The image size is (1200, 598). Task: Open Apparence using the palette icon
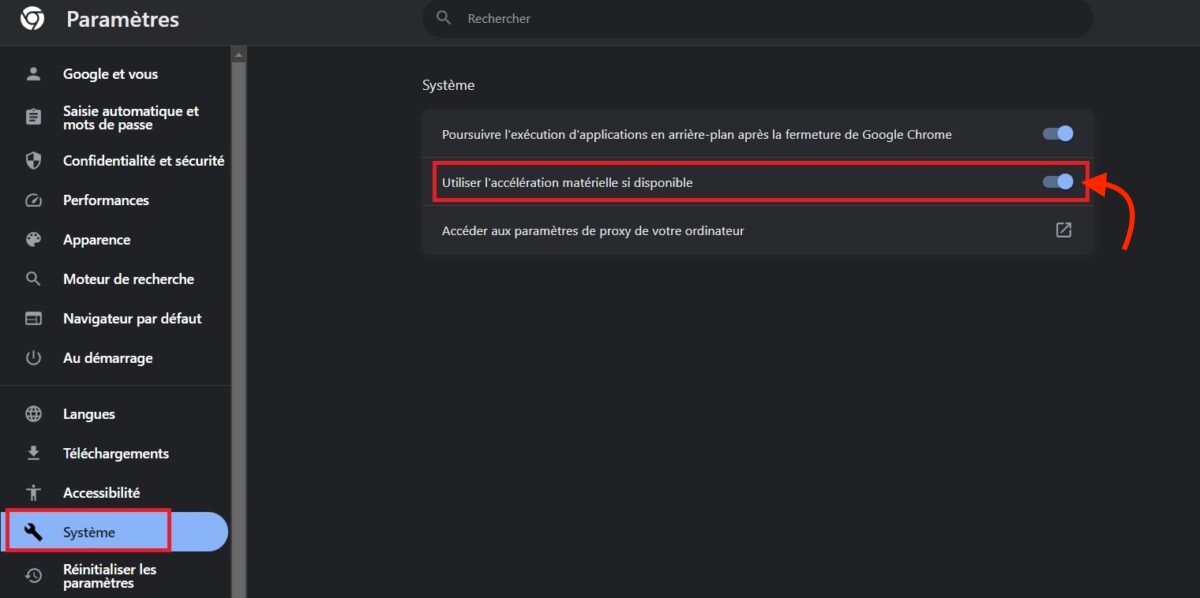point(33,239)
